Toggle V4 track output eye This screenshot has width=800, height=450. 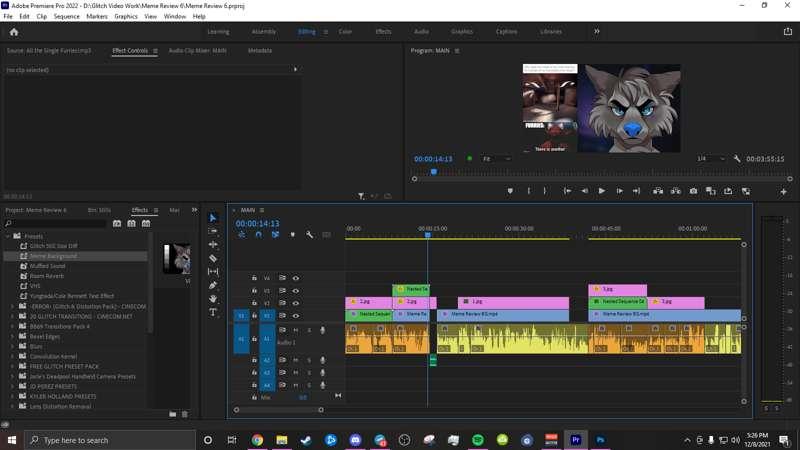tap(295, 278)
